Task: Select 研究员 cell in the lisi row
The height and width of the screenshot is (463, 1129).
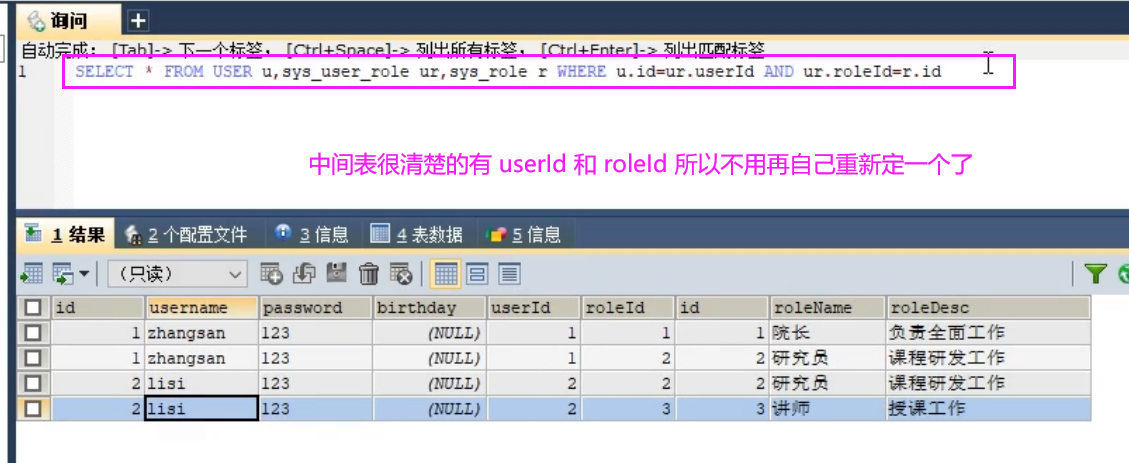Action: tap(827, 384)
